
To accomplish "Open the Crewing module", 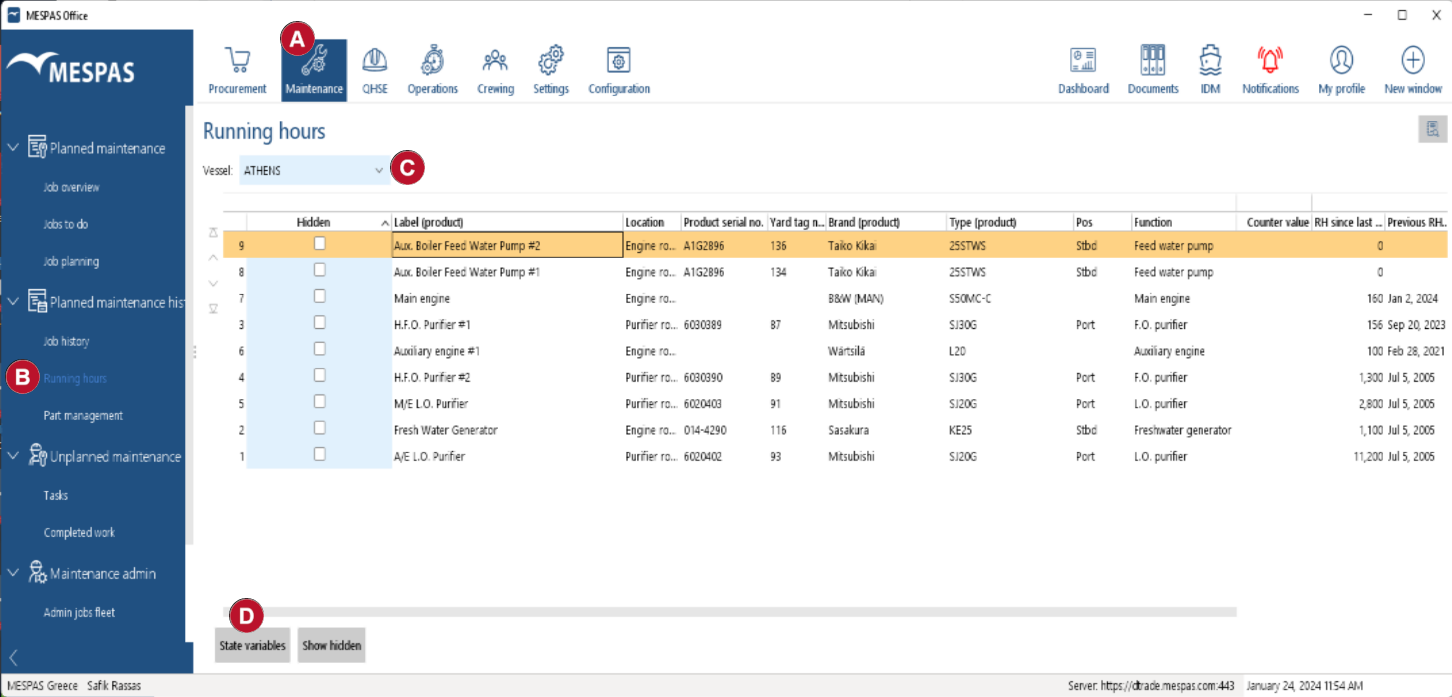I will [x=495, y=70].
